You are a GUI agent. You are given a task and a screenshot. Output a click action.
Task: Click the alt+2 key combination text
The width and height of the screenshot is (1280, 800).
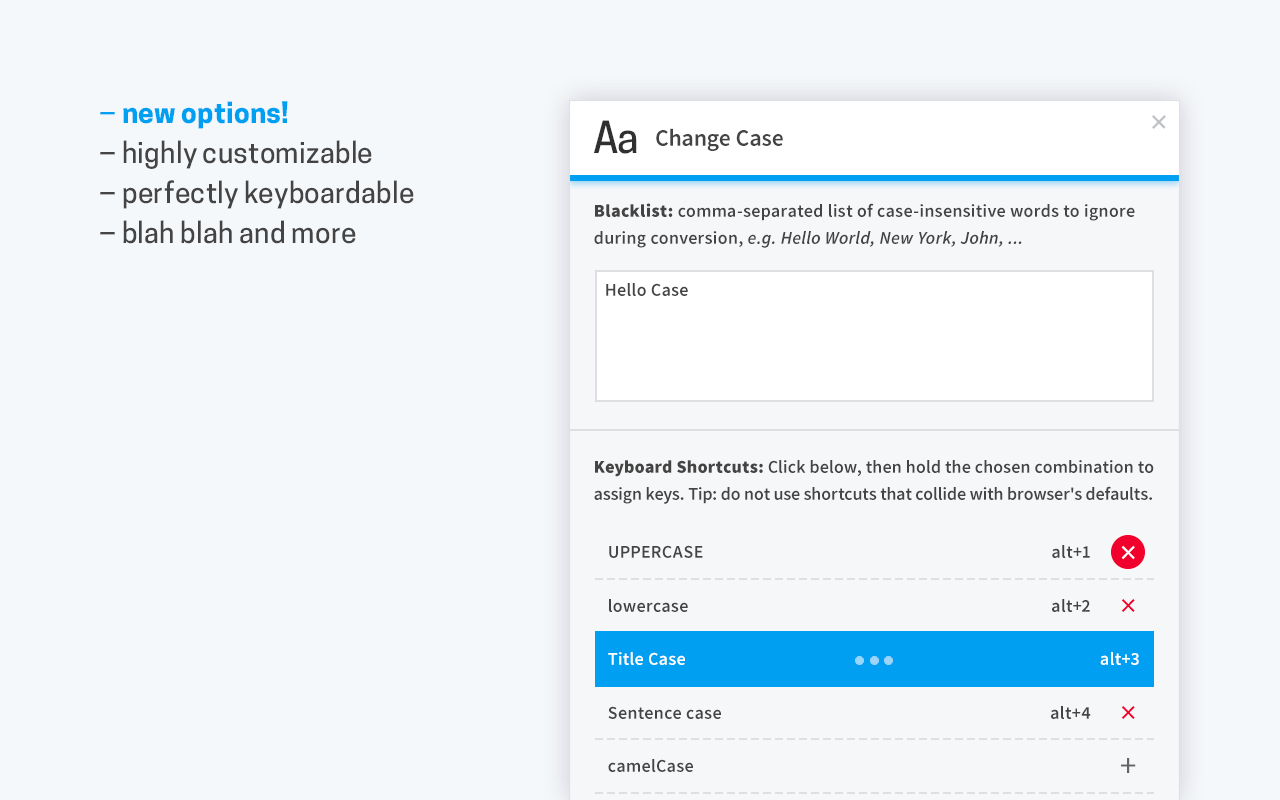(x=1070, y=606)
